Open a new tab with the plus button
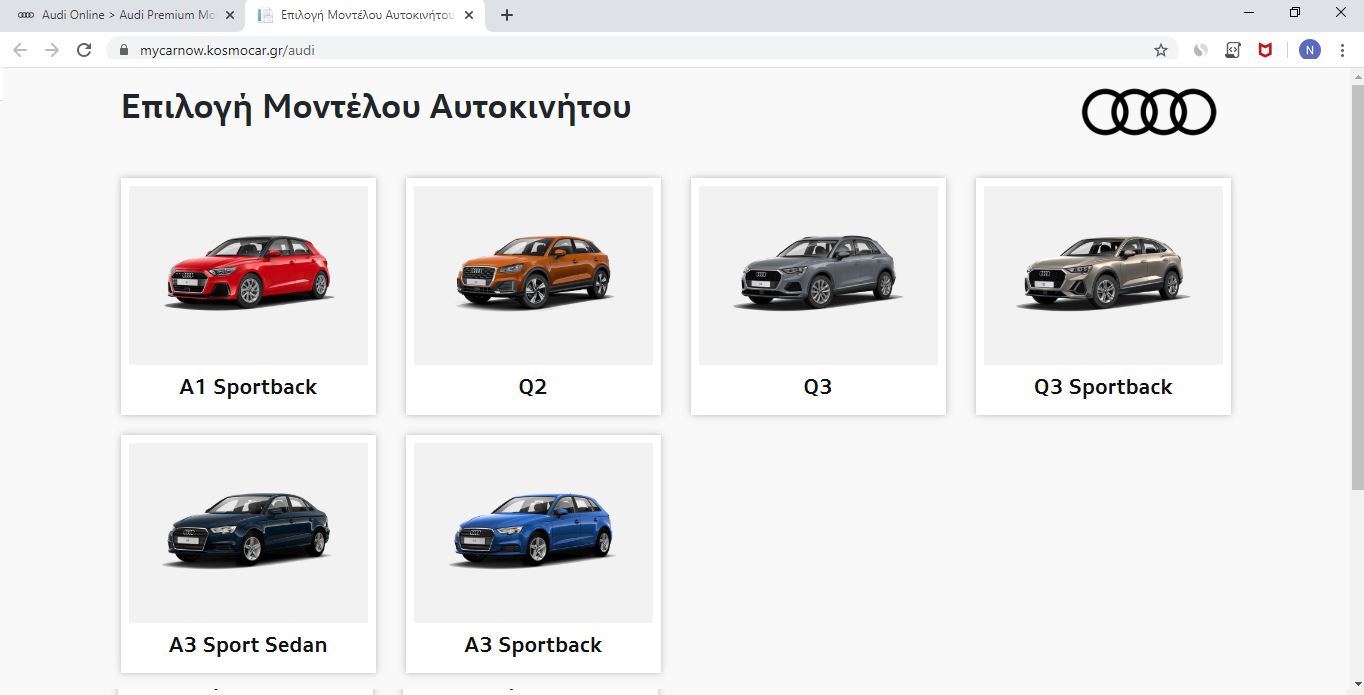1364x695 pixels. click(x=507, y=15)
